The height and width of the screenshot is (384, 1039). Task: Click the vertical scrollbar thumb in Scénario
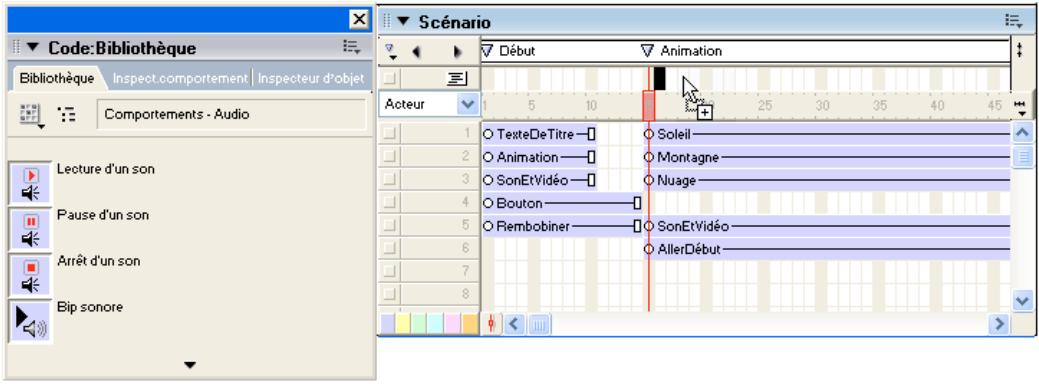(1022, 157)
